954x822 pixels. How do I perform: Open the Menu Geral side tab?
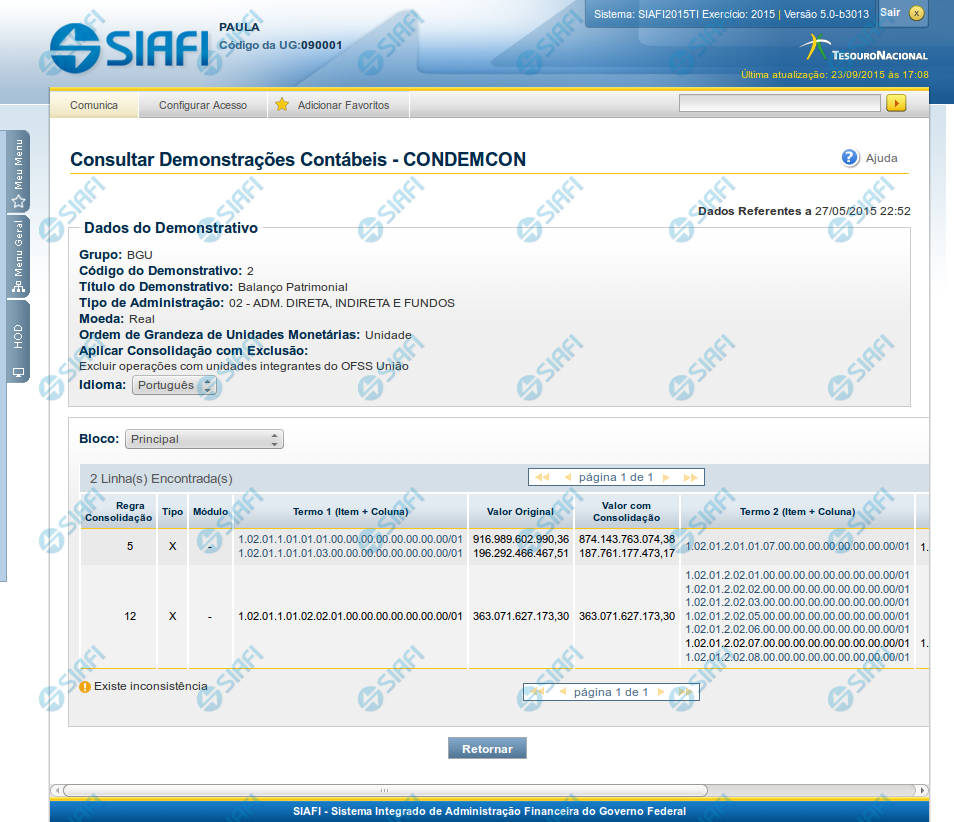click(18, 256)
